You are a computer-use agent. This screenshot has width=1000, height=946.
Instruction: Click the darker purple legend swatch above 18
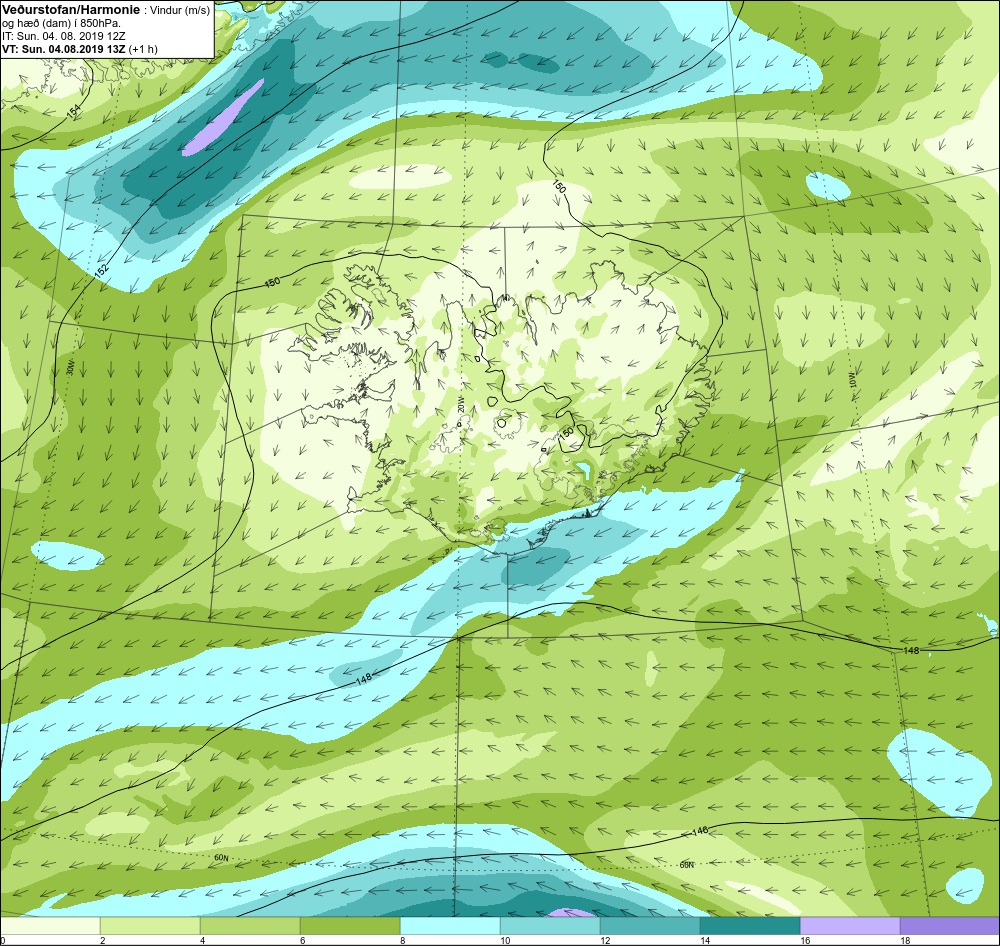(x=950, y=926)
